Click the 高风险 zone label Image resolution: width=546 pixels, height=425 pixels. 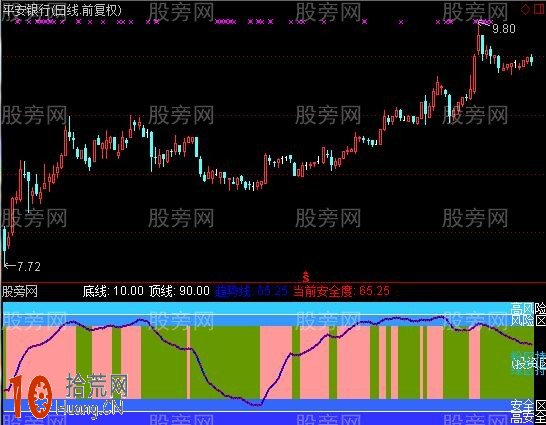(x=528, y=308)
